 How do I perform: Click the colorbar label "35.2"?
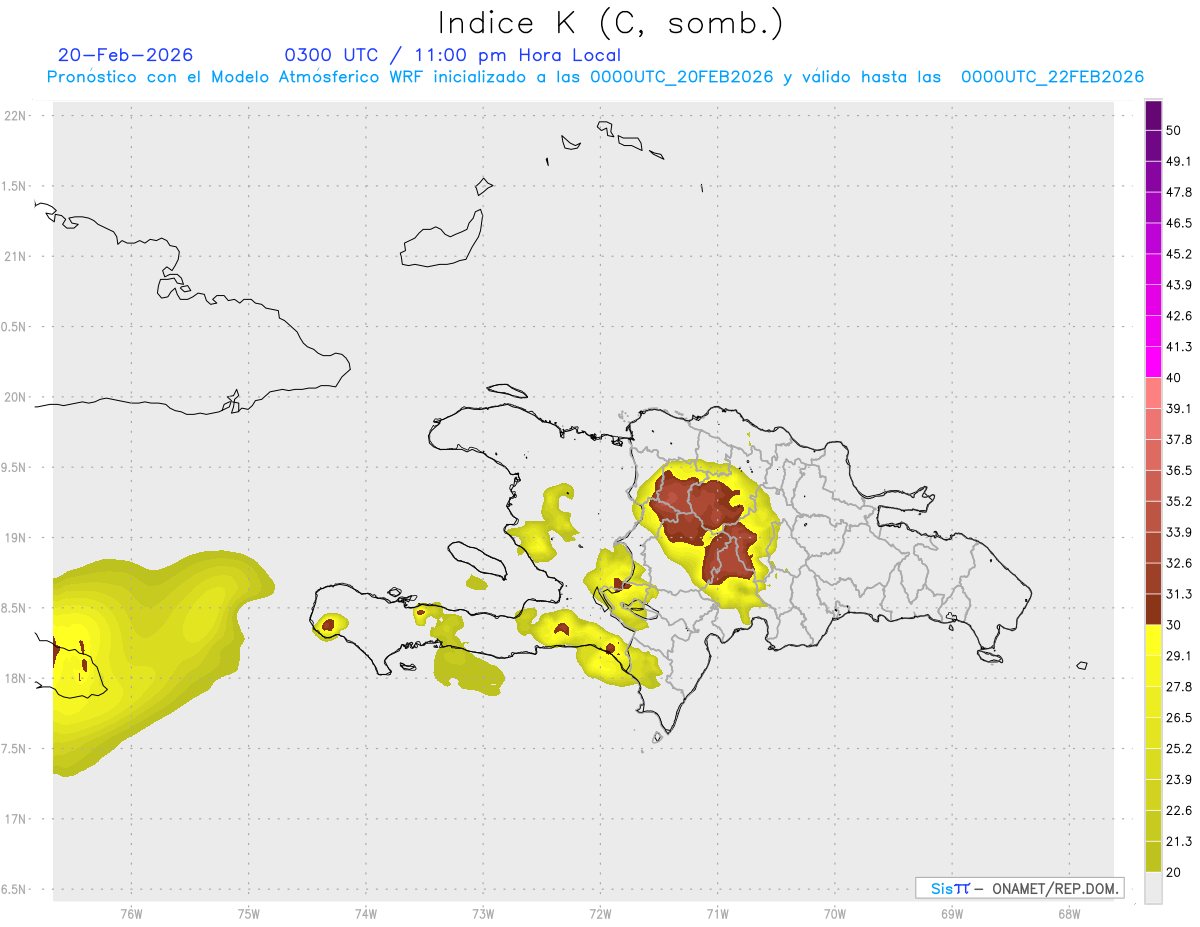click(x=1179, y=501)
